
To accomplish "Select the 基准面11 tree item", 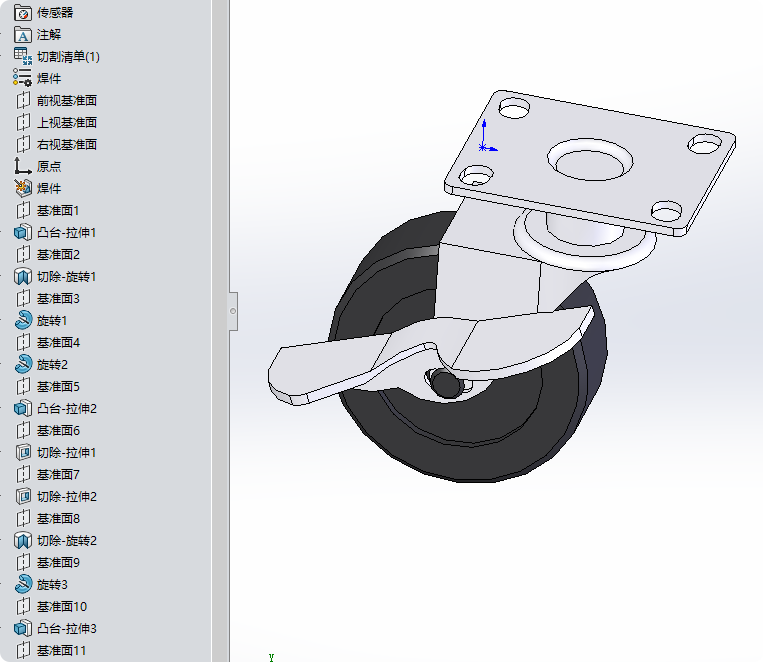I will [62, 650].
